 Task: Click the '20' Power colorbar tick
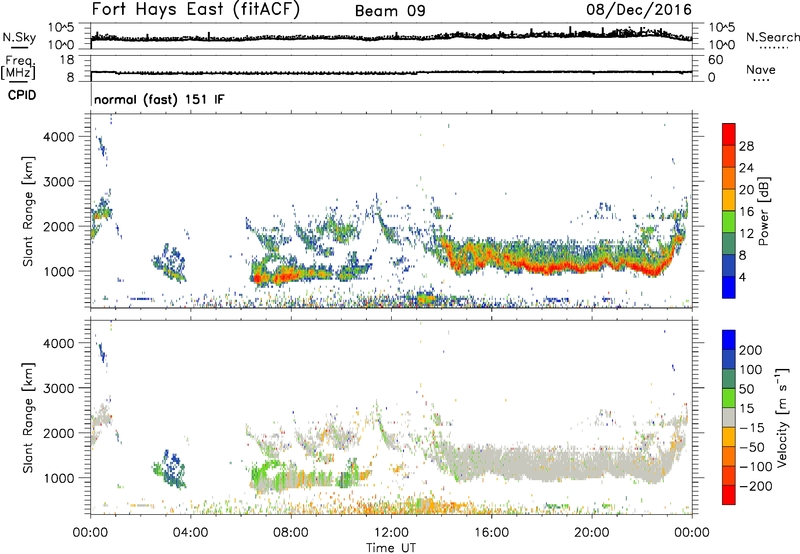tap(746, 190)
